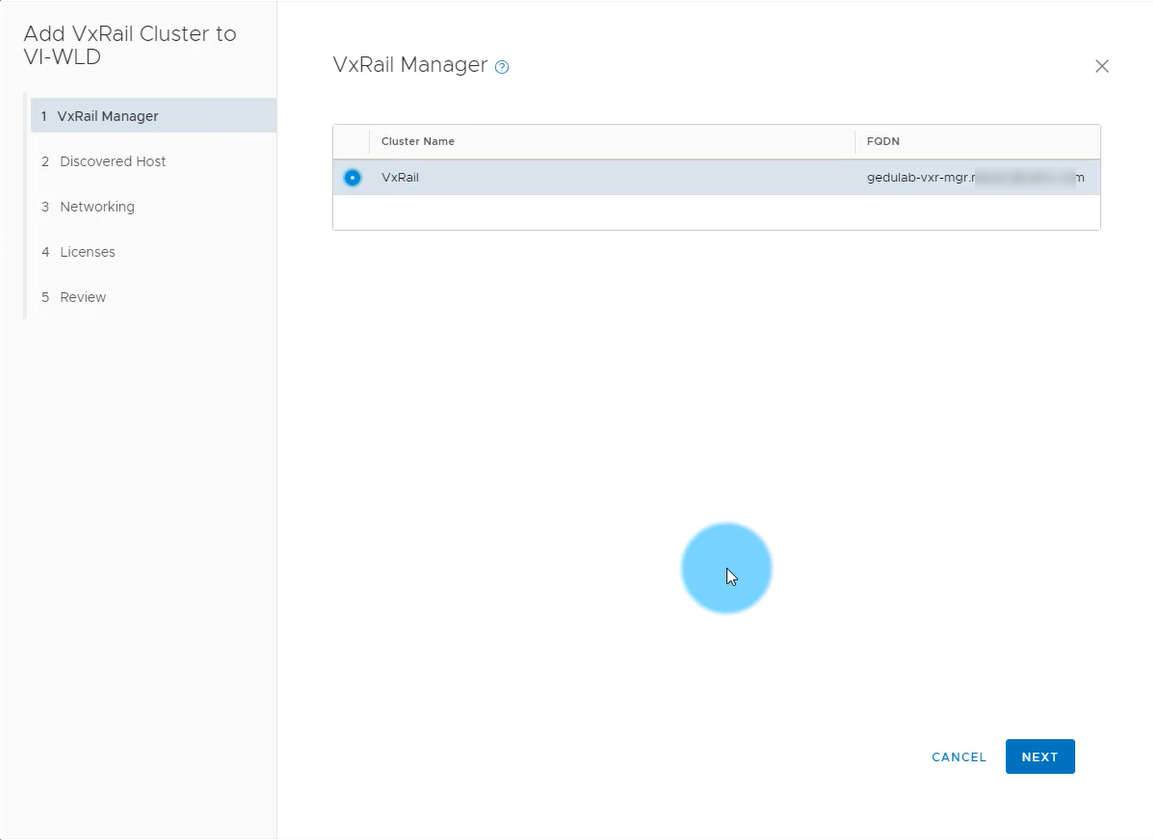Close the Add VxRail Cluster wizard
The height and width of the screenshot is (840, 1153).
coord(1101,66)
